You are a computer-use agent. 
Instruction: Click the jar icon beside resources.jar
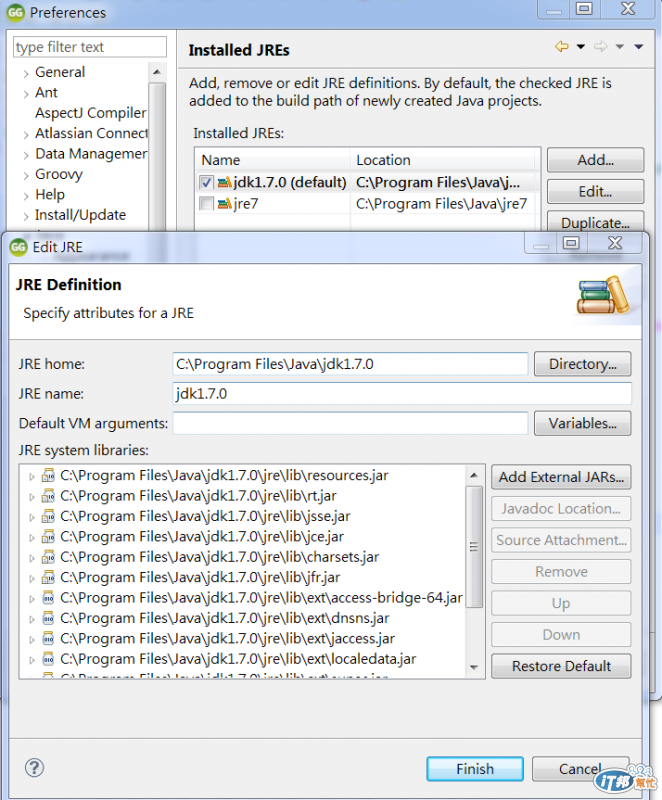pos(48,475)
